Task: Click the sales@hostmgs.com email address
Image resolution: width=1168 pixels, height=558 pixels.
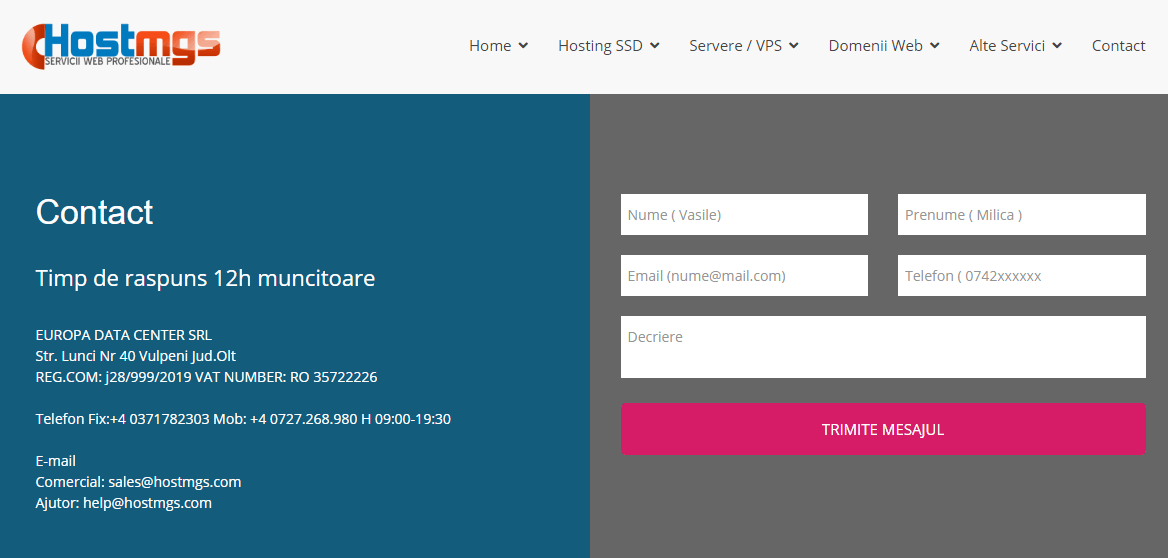Action: click(x=174, y=482)
